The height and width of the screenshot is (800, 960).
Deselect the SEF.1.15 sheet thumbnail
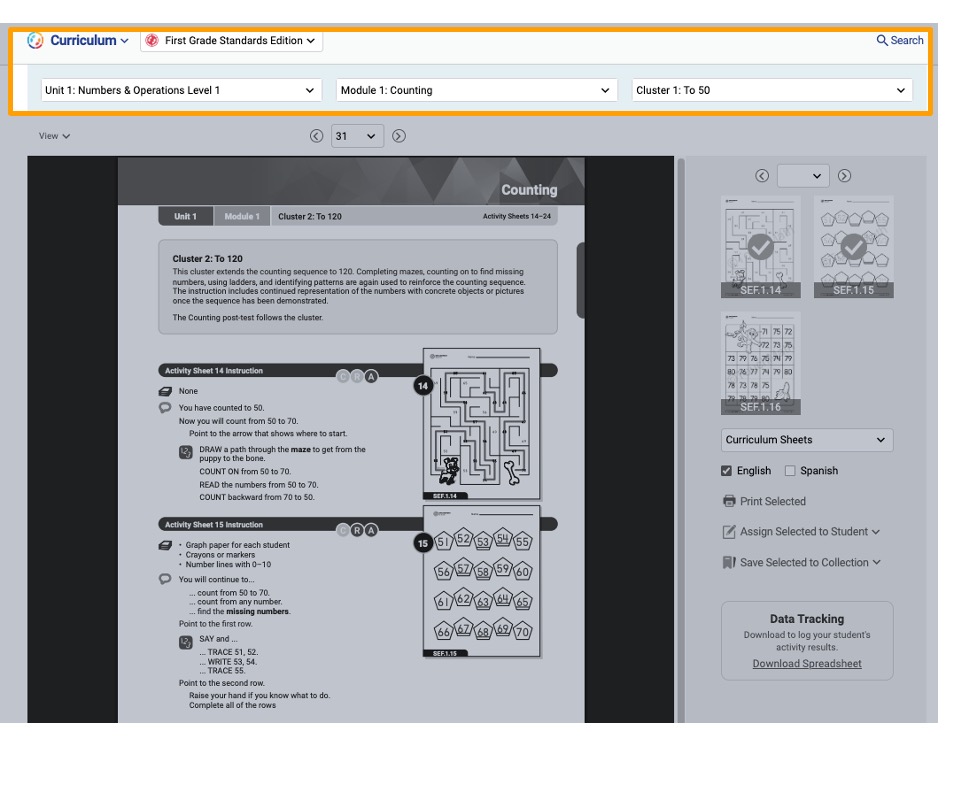pyautogui.click(x=853, y=247)
